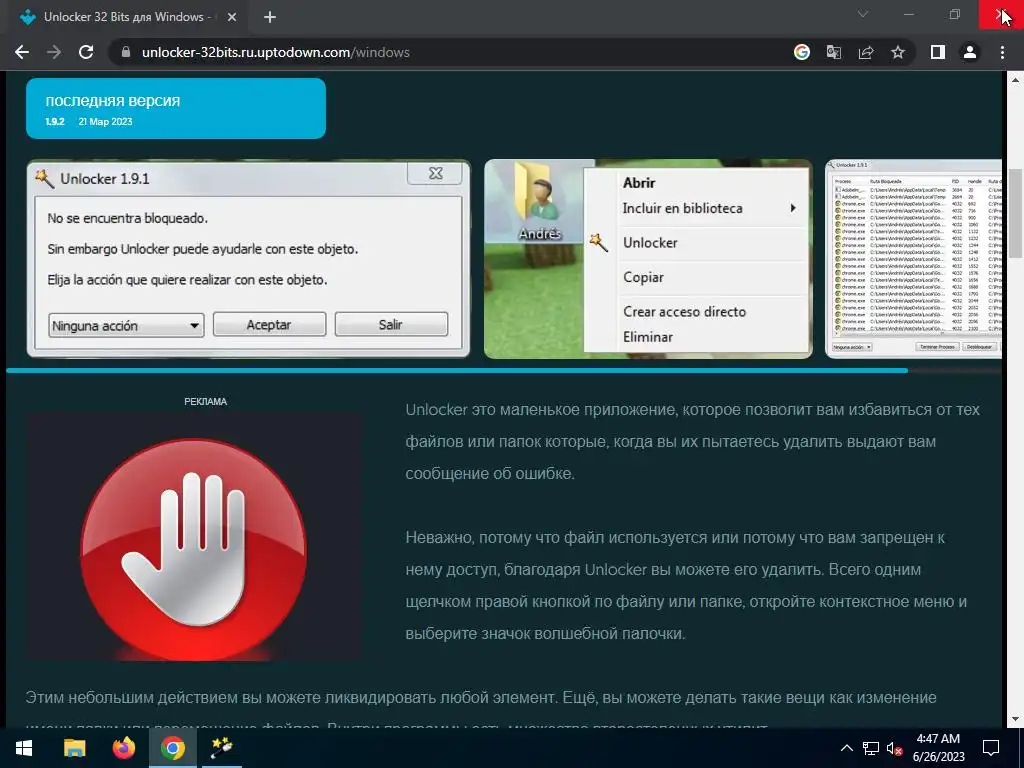1024x768 pixels.
Task: View site security lock info
Action: [126, 52]
